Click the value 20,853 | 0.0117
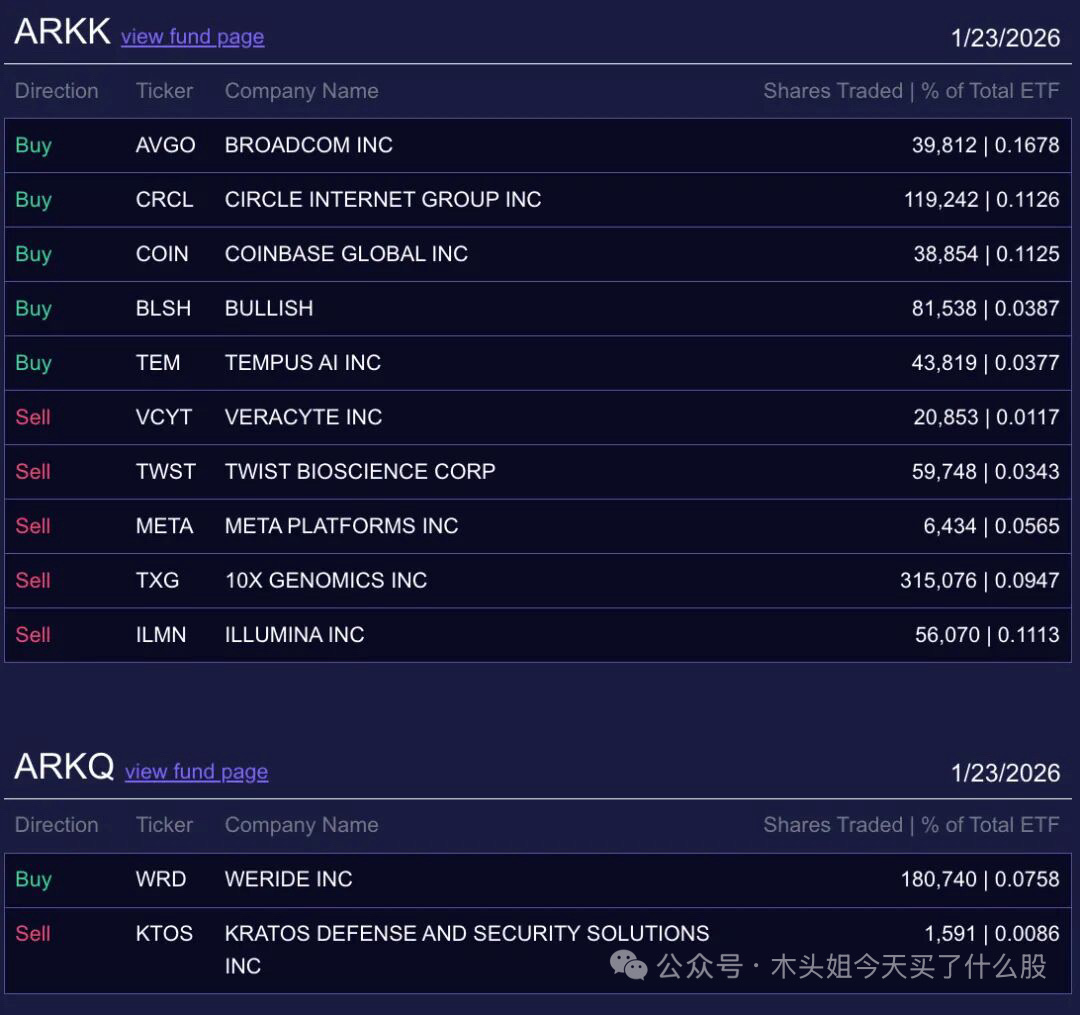 coord(987,417)
